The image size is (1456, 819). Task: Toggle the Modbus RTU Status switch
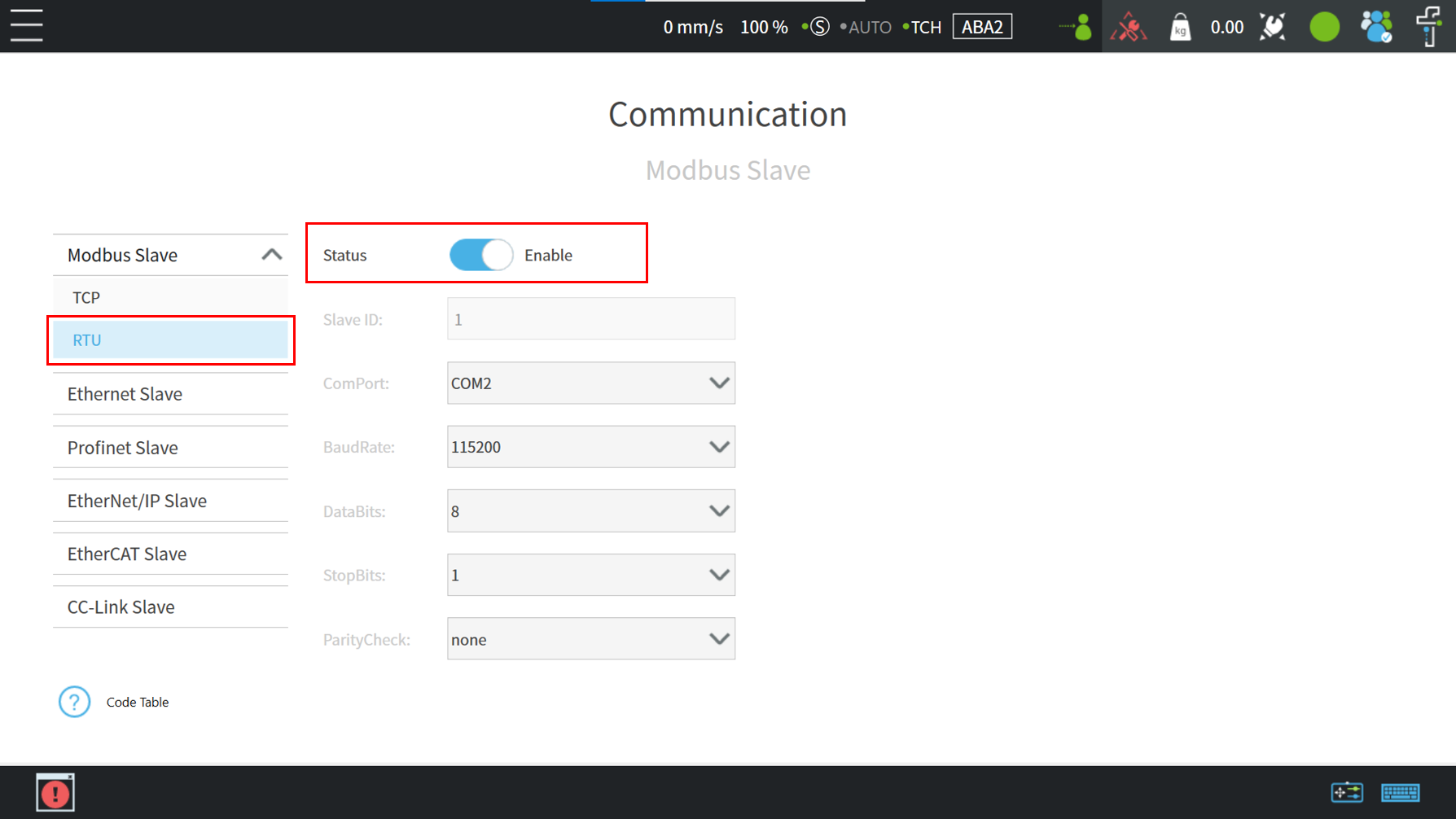click(480, 255)
